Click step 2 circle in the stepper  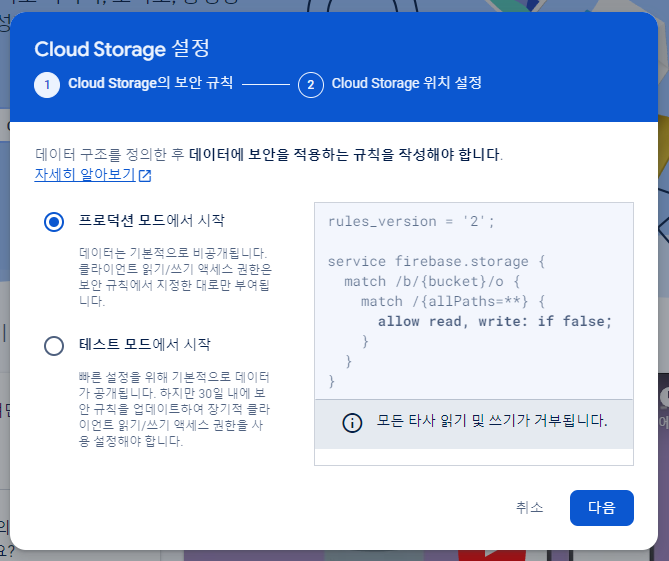[311, 85]
